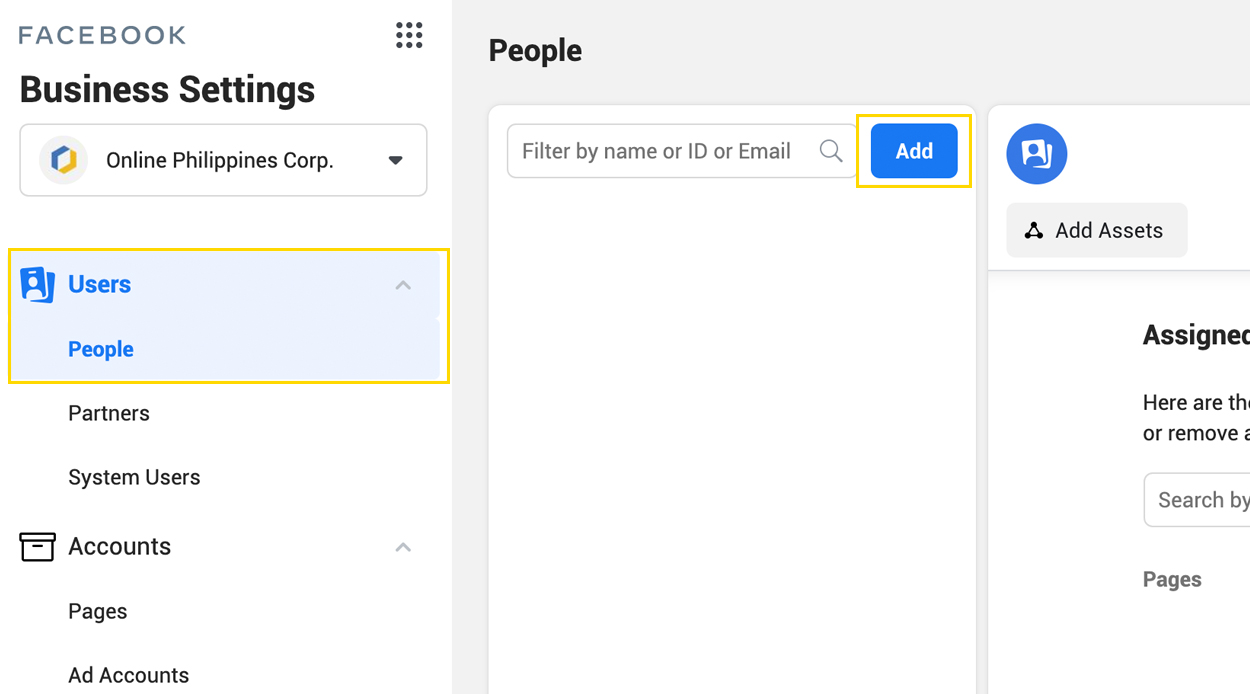Click the Search by field in Assigned panel
Image resolution: width=1250 pixels, height=694 pixels.
pyautogui.click(x=1197, y=500)
